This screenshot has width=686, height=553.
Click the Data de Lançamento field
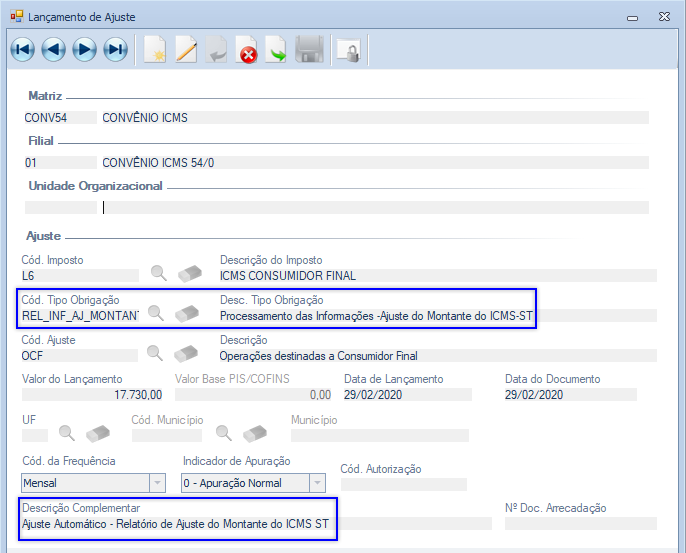(408, 395)
